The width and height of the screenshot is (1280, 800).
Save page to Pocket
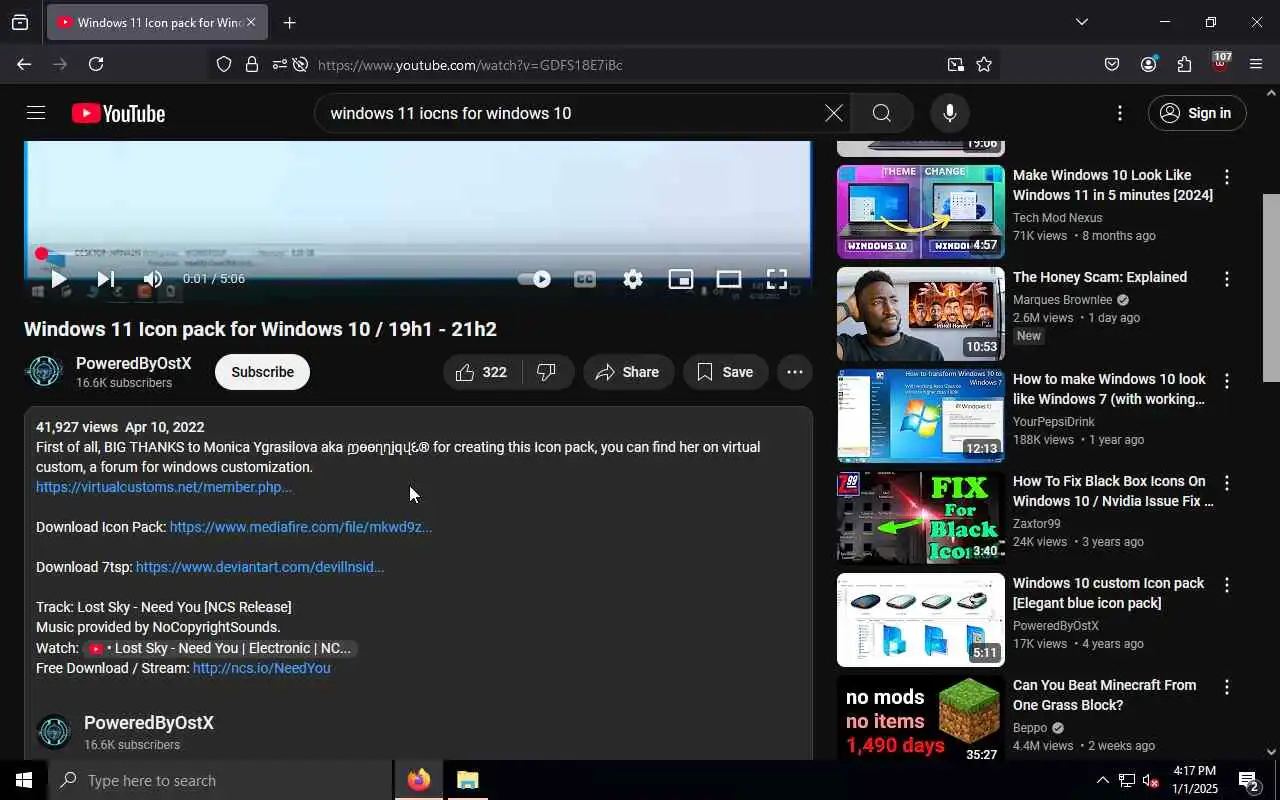[1112, 64]
